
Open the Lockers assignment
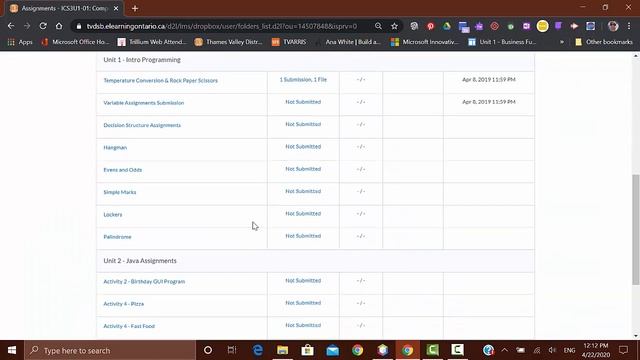tap(113, 215)
